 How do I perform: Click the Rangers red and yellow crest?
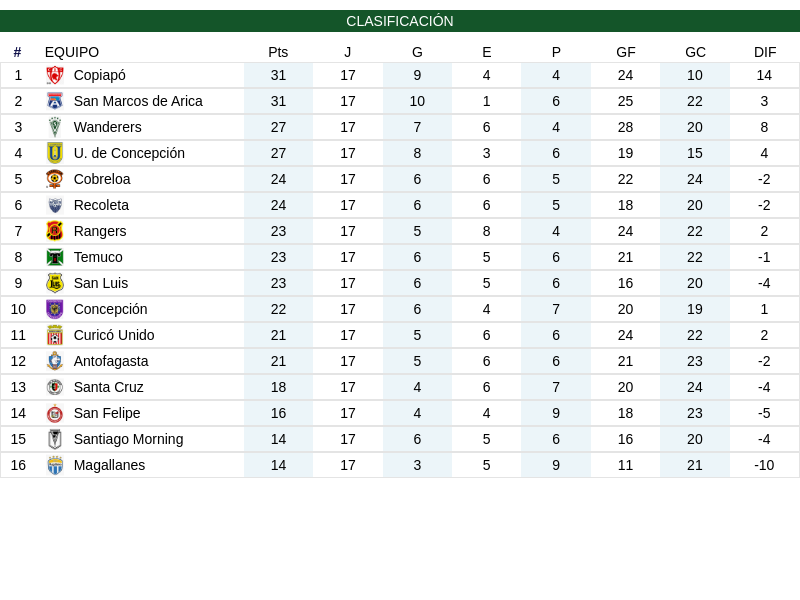55,232
